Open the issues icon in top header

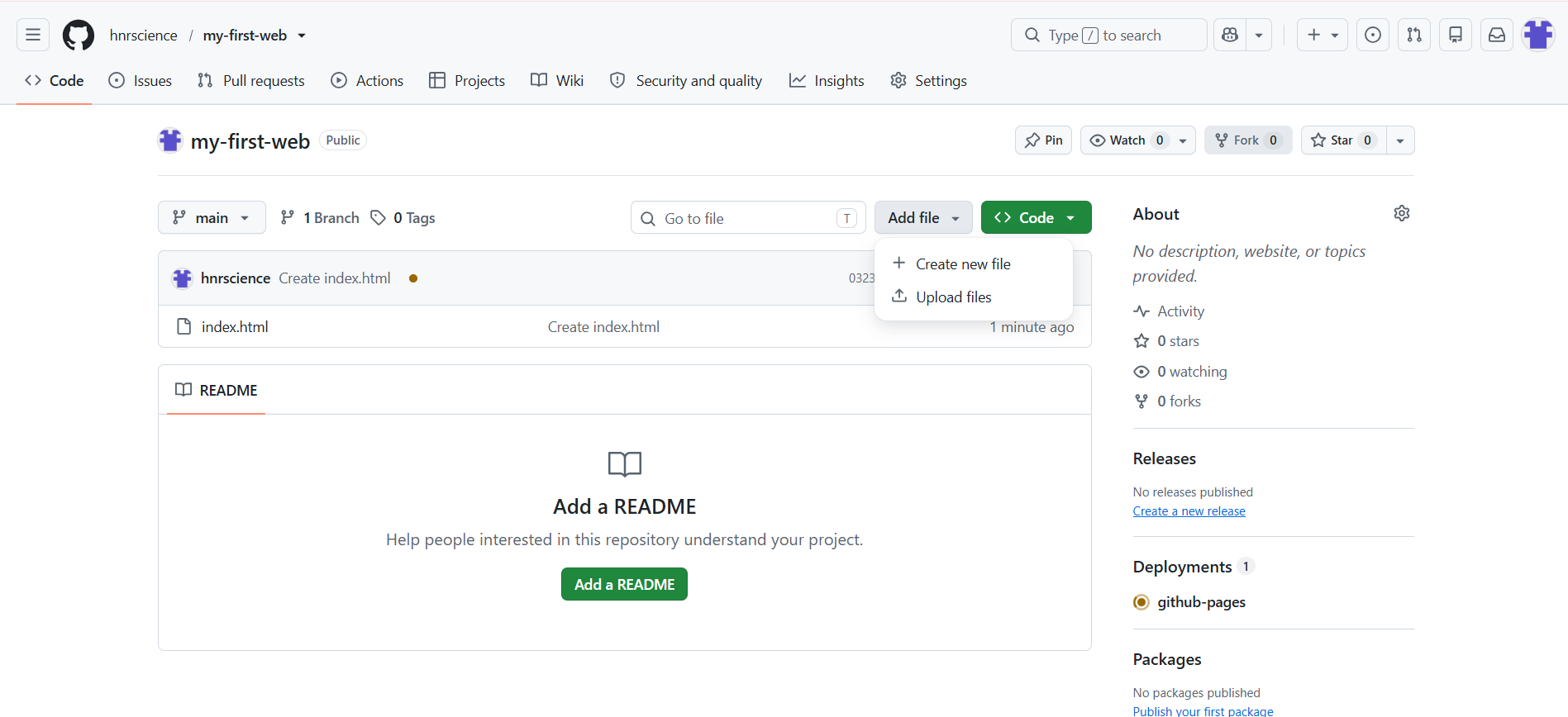click(1373, 35)
